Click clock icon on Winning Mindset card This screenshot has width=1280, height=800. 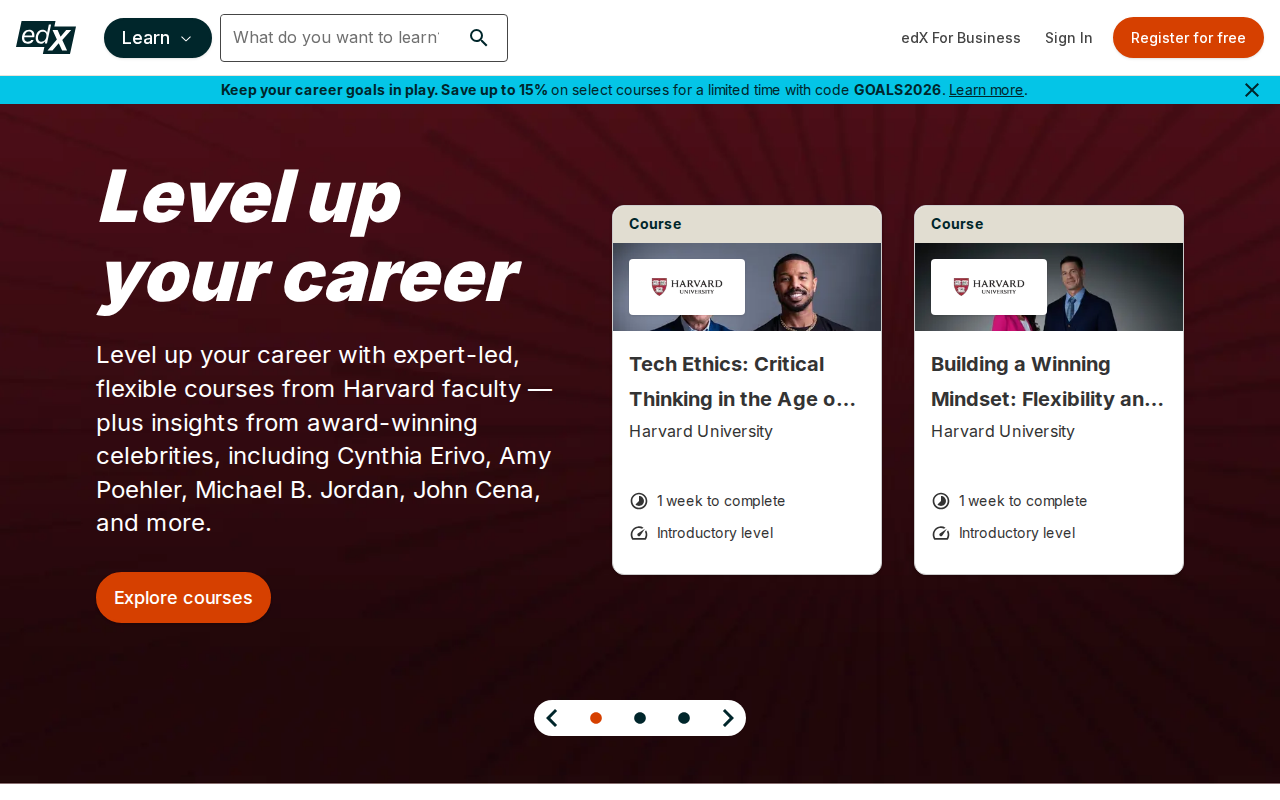click(941, 501)
